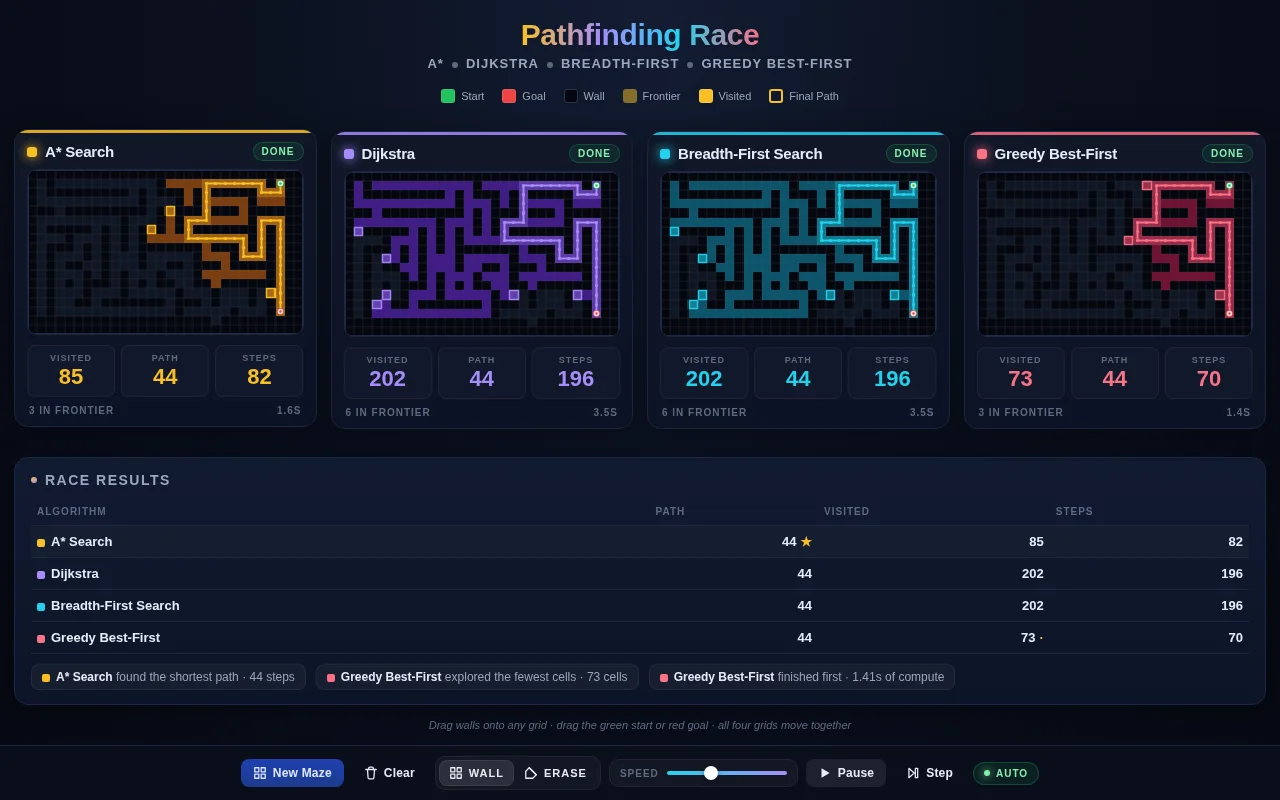Viewport: 1280px width, 800px height.
Task: Click the "finished first" summary chip
Action: (802, 677)
